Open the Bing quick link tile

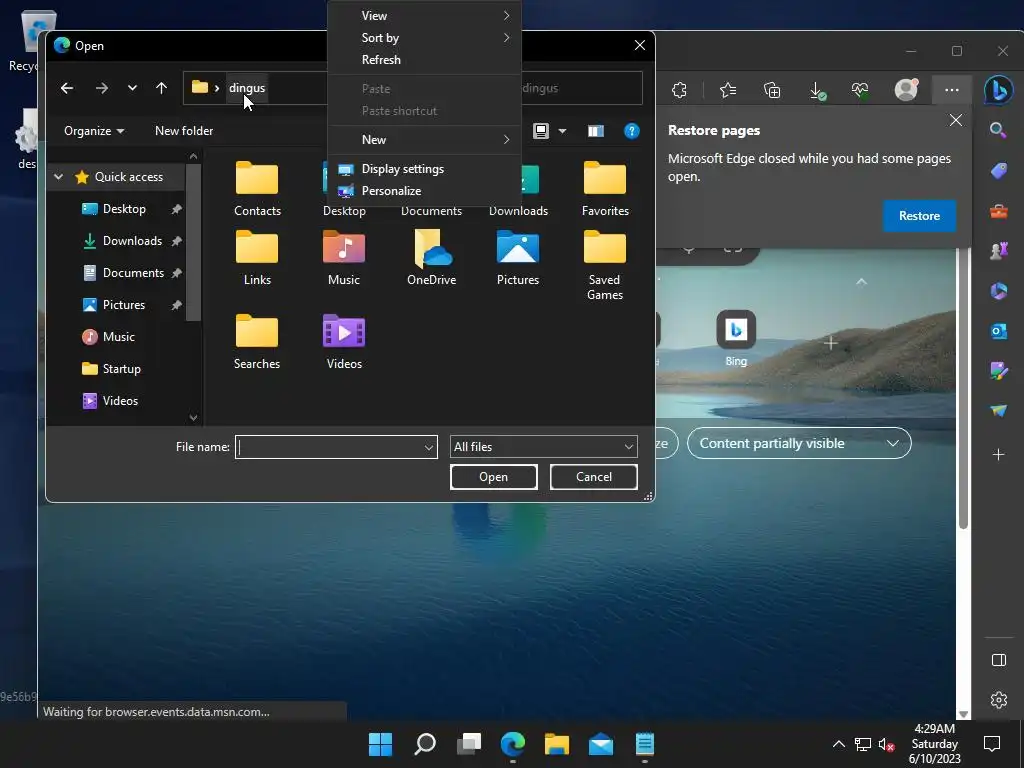pos(736,338)
